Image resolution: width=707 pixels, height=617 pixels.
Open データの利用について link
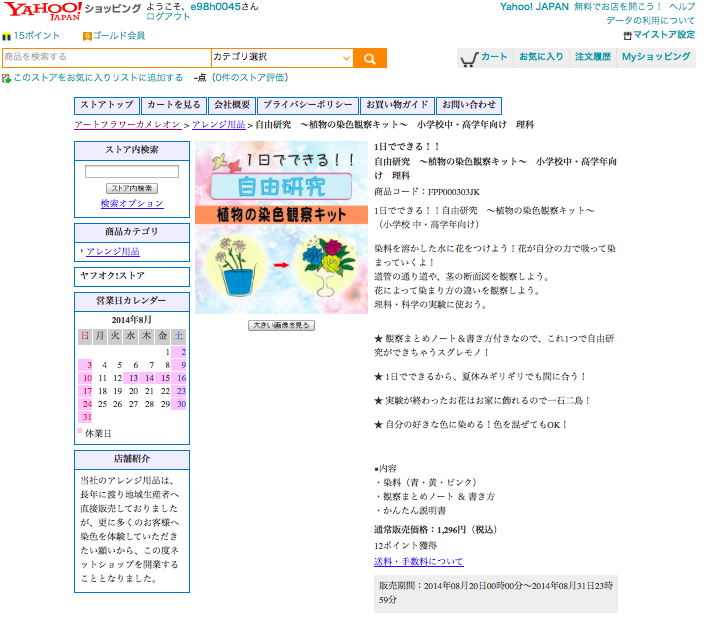650,21
